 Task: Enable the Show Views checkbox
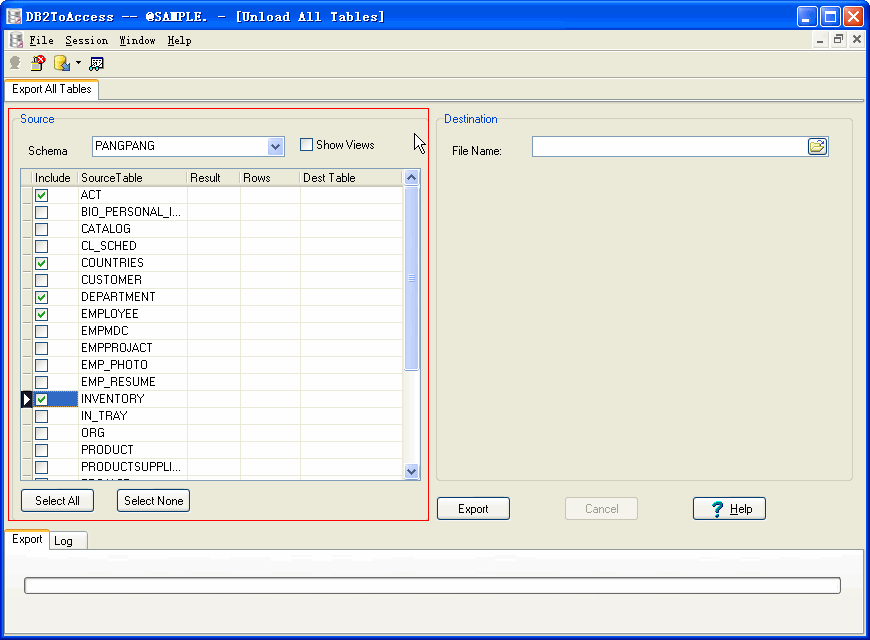[306, 145]
